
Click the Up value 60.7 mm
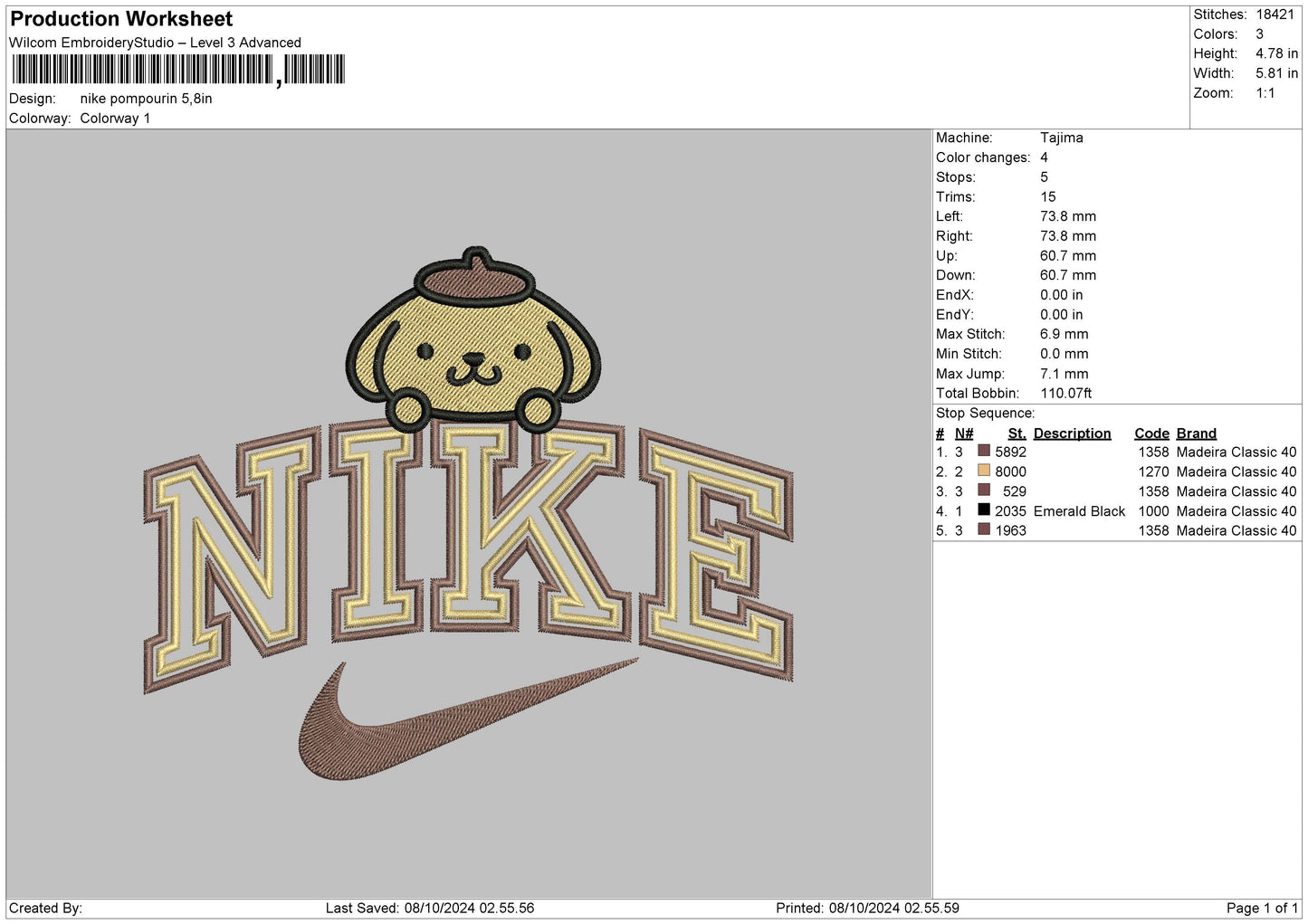coord(1068,256)
